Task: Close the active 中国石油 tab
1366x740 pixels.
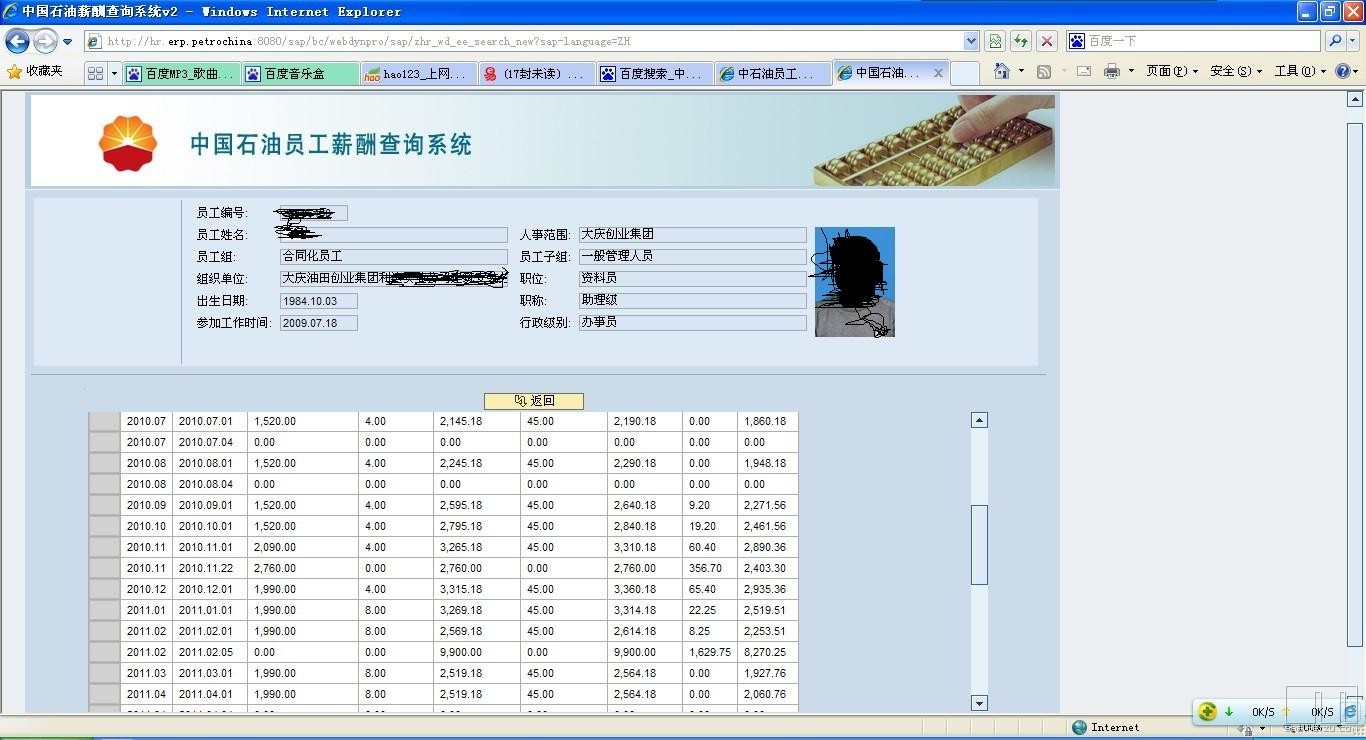Action: tap(938, 73)
